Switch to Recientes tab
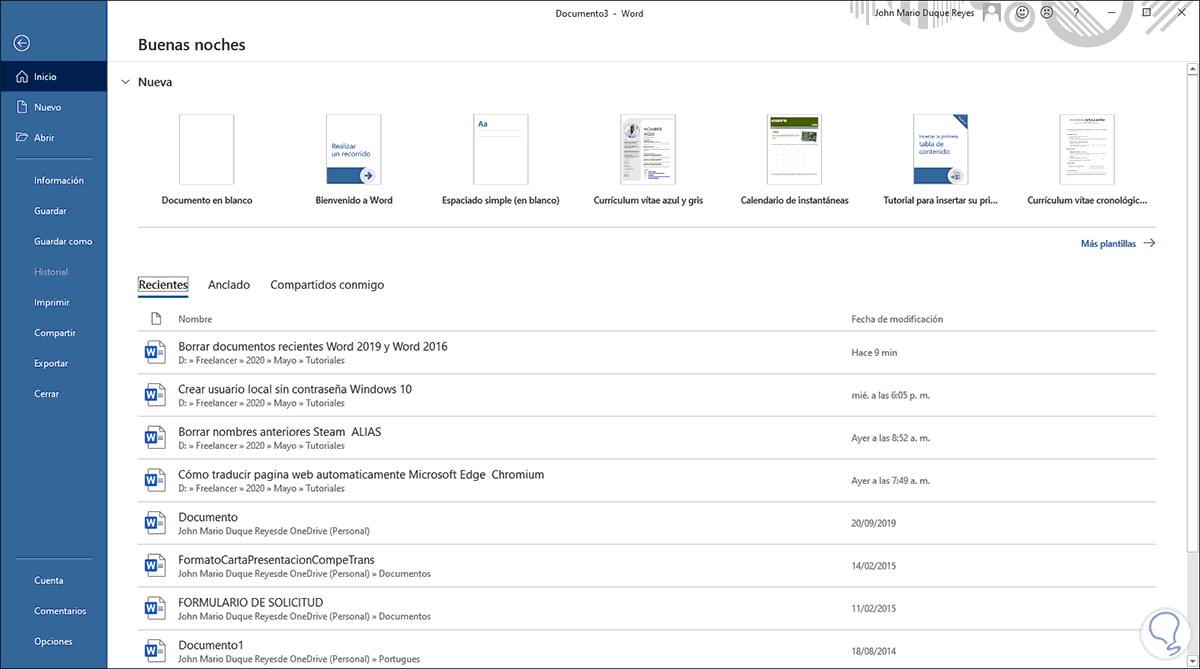 (163, 285)
